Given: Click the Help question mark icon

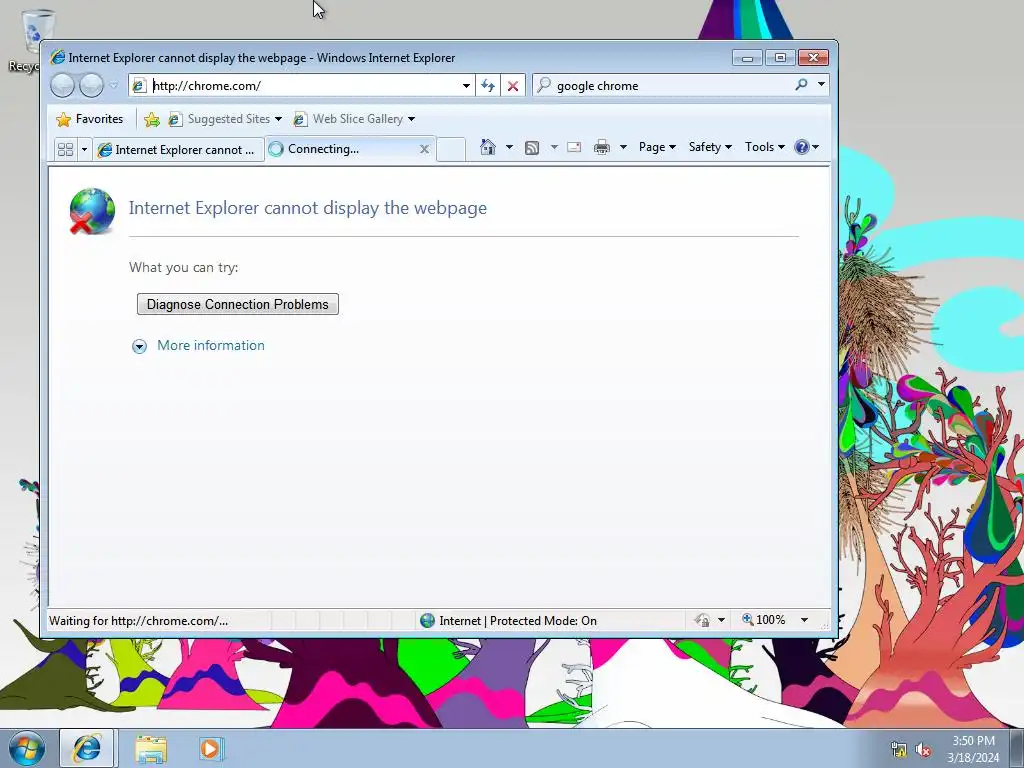Looking at the screenshot, I should (x=802, y=147).
